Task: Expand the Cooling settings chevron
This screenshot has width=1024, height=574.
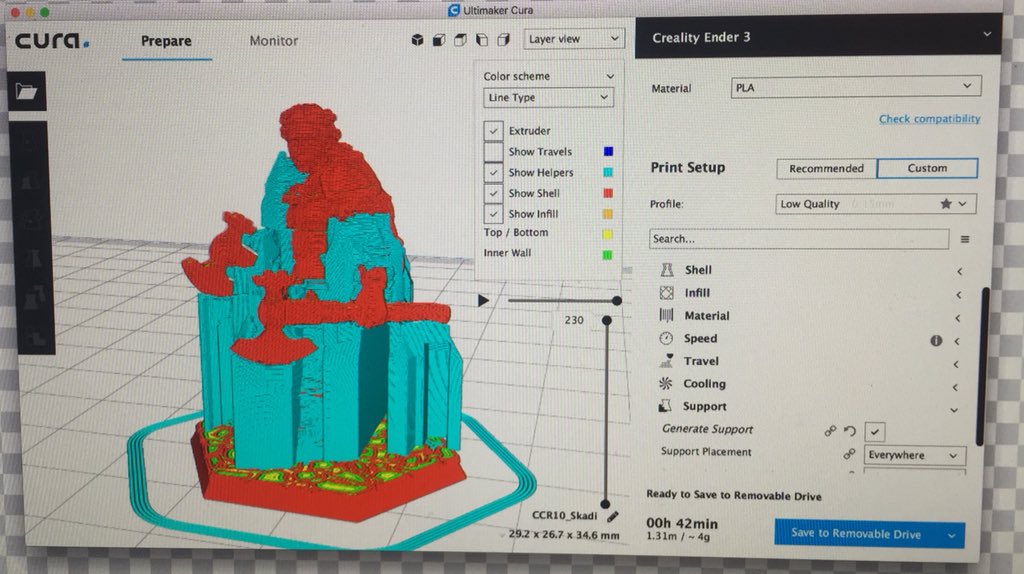Action: (x=955, y=387)
